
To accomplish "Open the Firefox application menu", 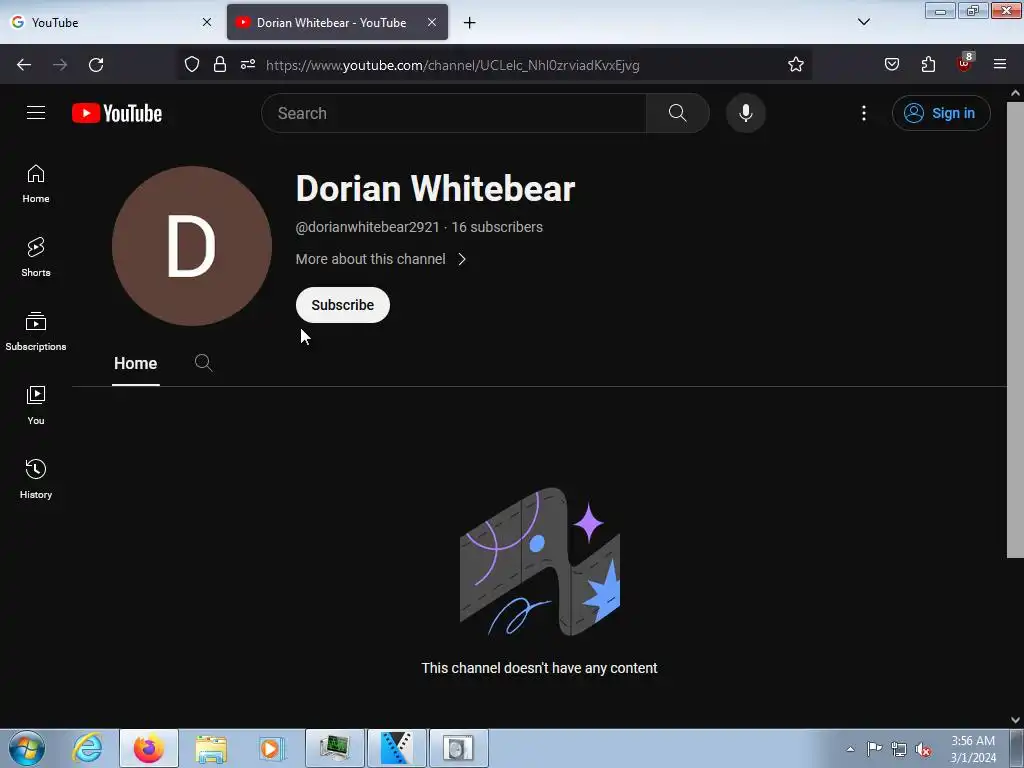I will (x=999, y=64).
